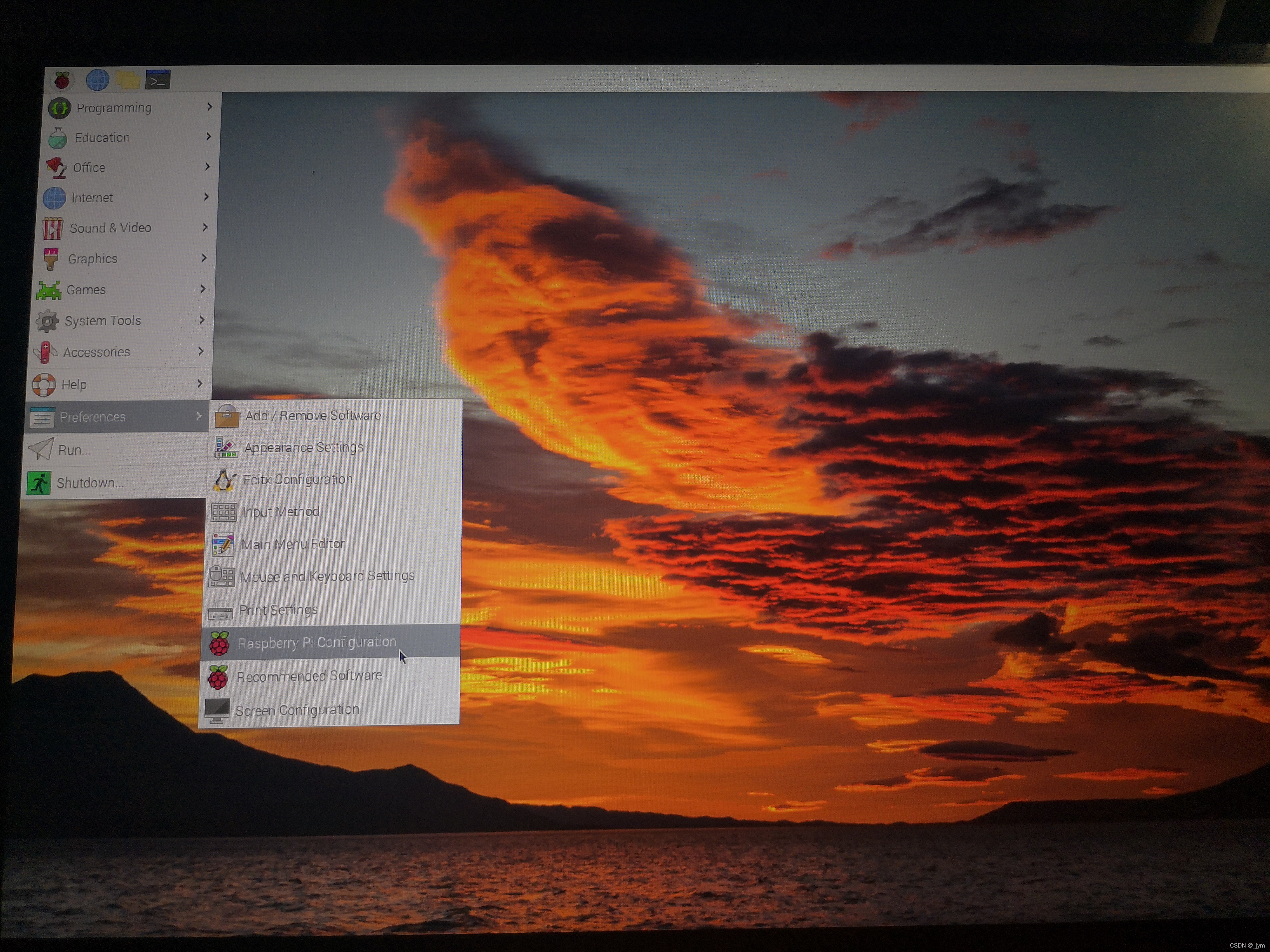This screenshot has width=1270, height=952.
Task: Click Print Settings in the submenu
Action: coord(278,610)
